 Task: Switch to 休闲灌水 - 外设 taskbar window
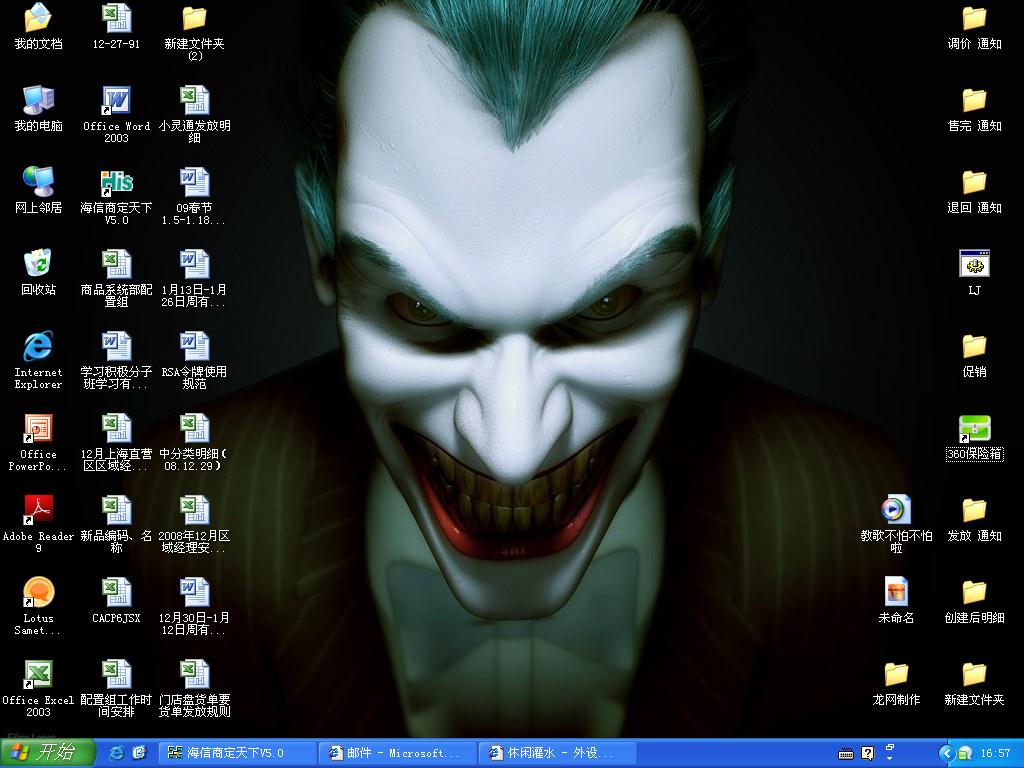coord(557,753)
